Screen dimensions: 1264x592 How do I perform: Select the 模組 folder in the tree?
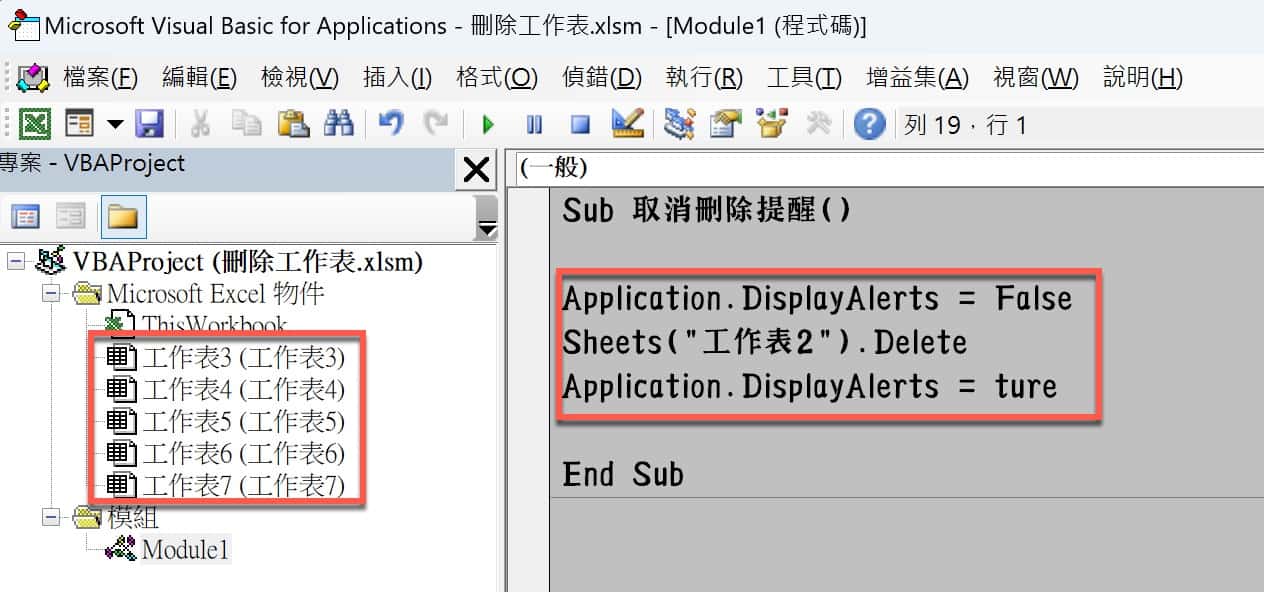(132, 517)
